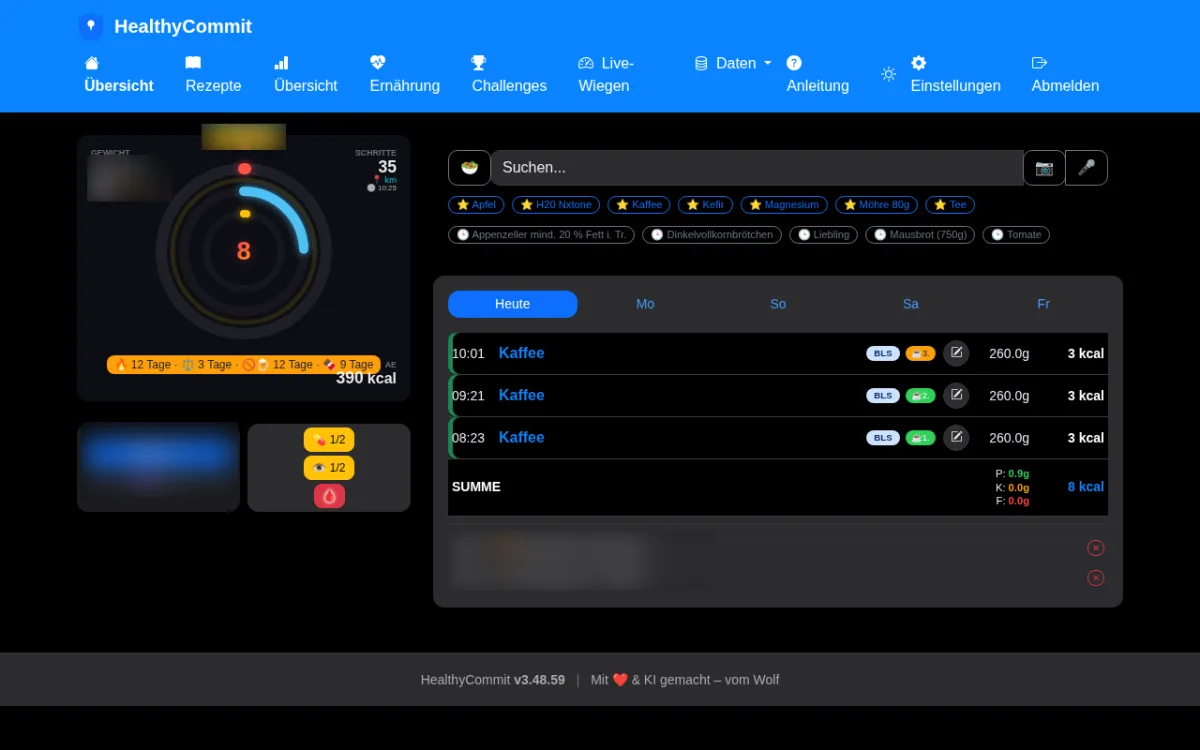Edit the 08:23 Kaffee entry
The image size is (1200, 750).
click(x=956, y=437)
